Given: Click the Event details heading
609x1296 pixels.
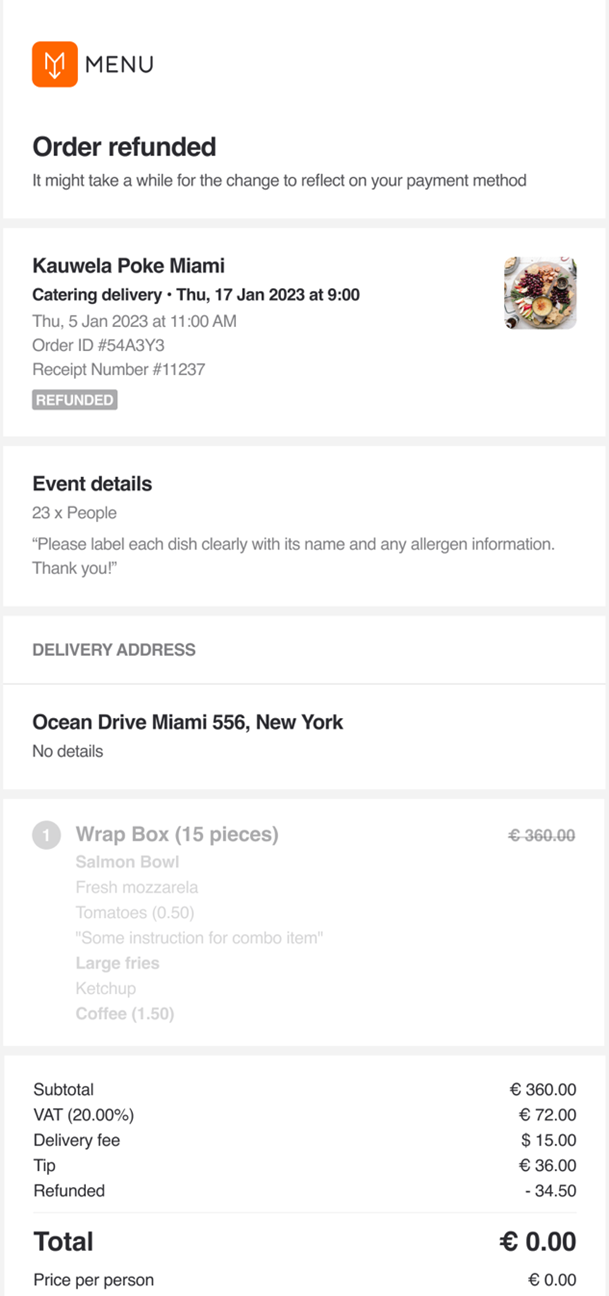Looking at the screenshot, I should tap(92, 484).
